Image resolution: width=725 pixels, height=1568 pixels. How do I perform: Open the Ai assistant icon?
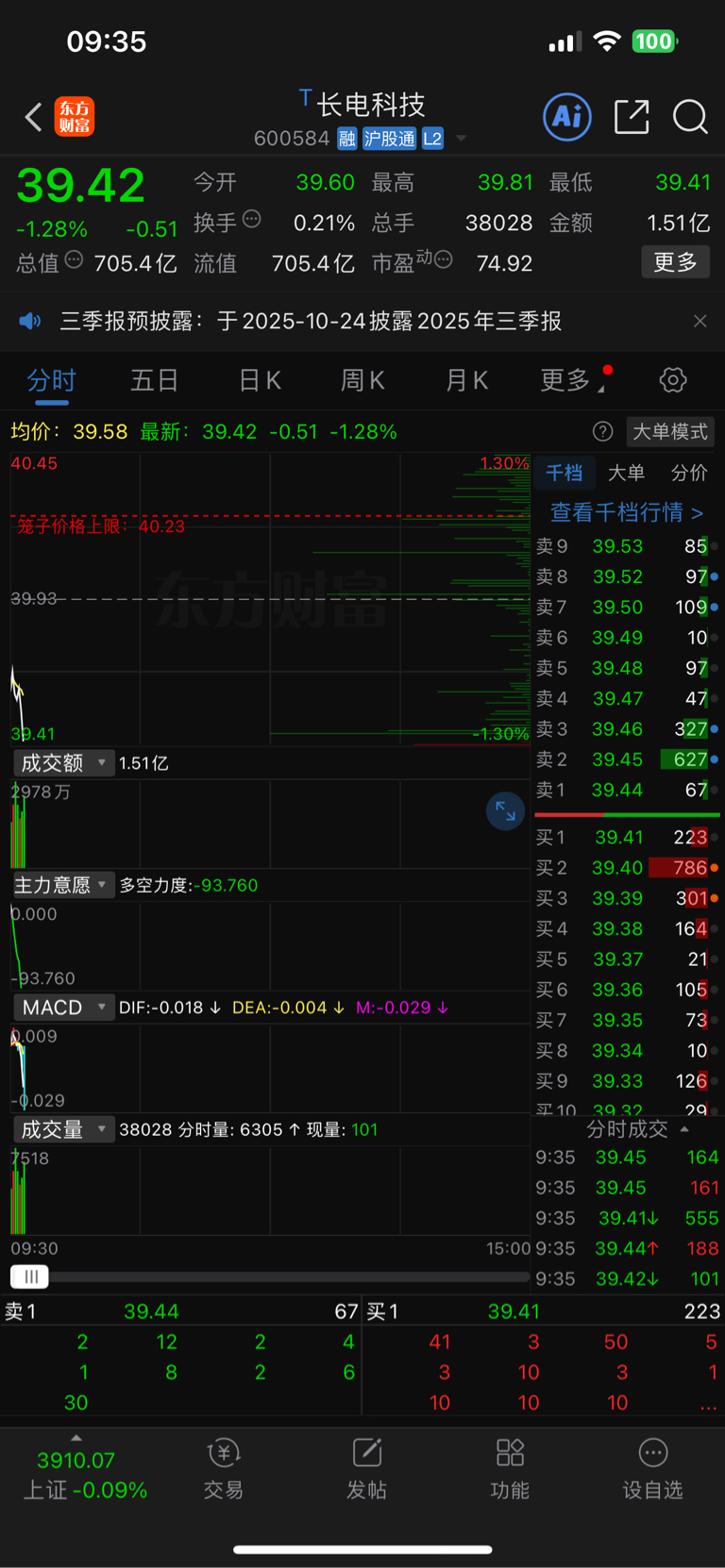tap(567, 117)
